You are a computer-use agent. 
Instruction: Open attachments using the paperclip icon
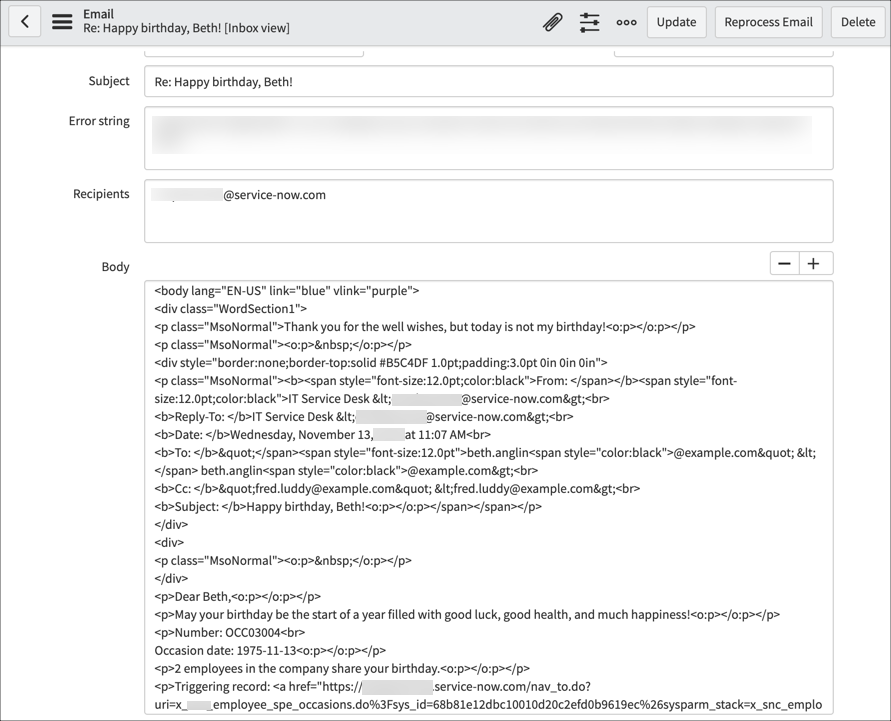553,21
